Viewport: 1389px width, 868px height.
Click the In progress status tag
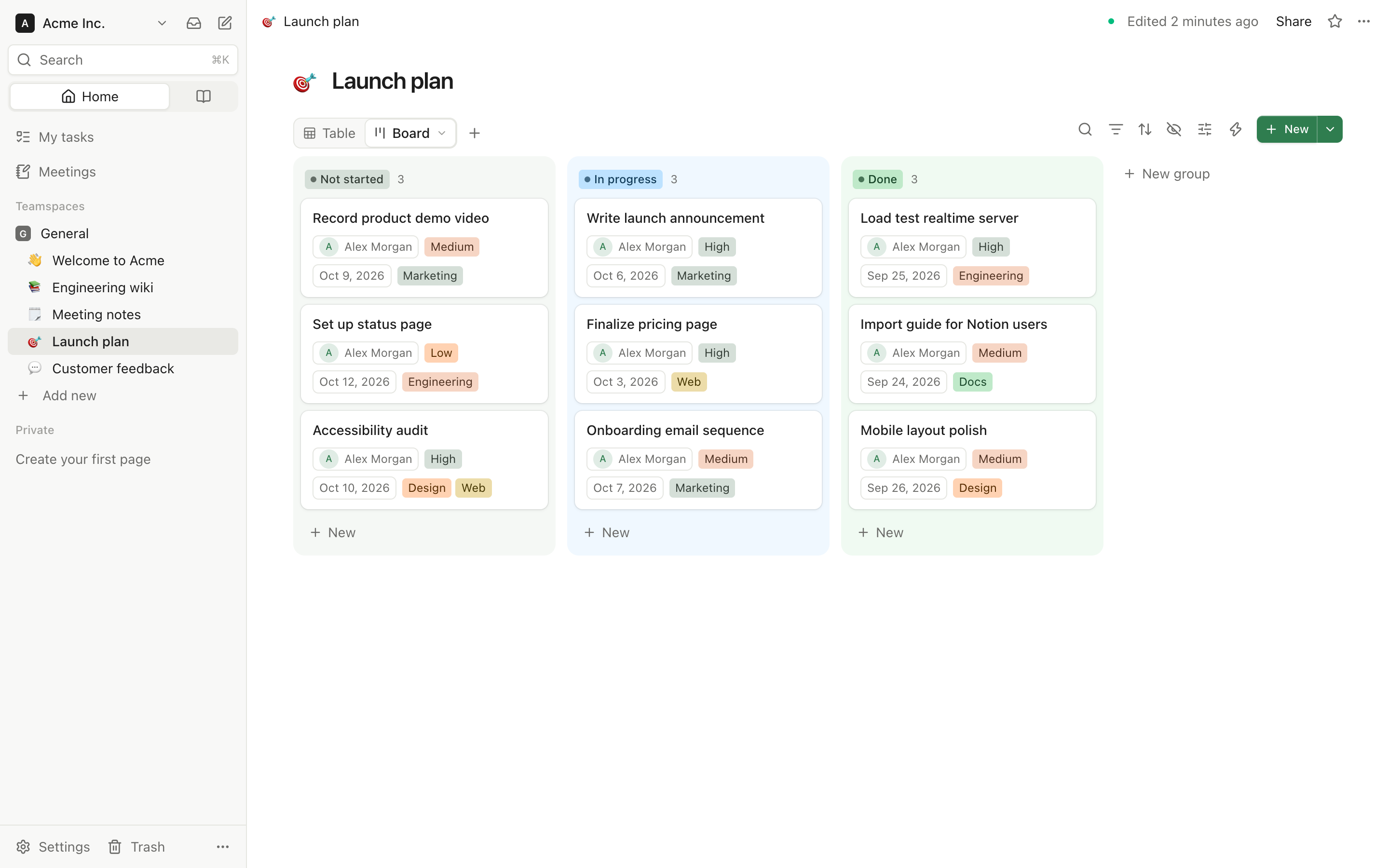point(620,179)
